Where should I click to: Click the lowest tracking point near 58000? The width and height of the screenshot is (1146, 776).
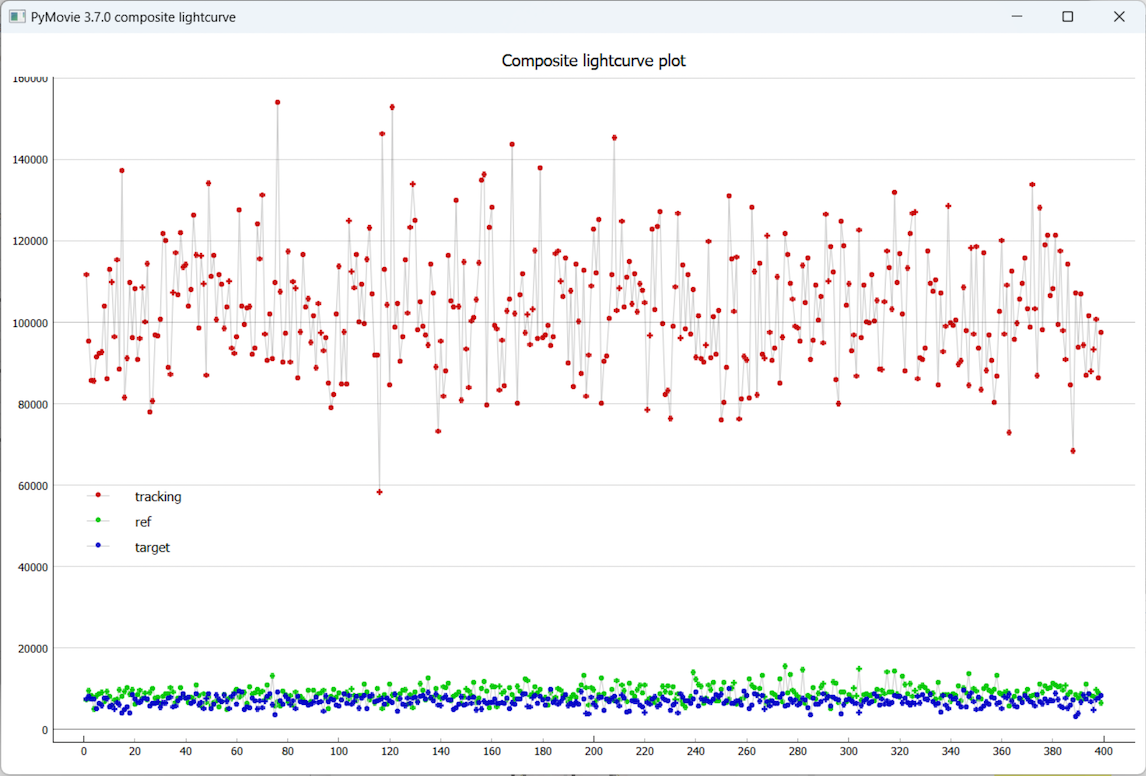pos(379,492)
